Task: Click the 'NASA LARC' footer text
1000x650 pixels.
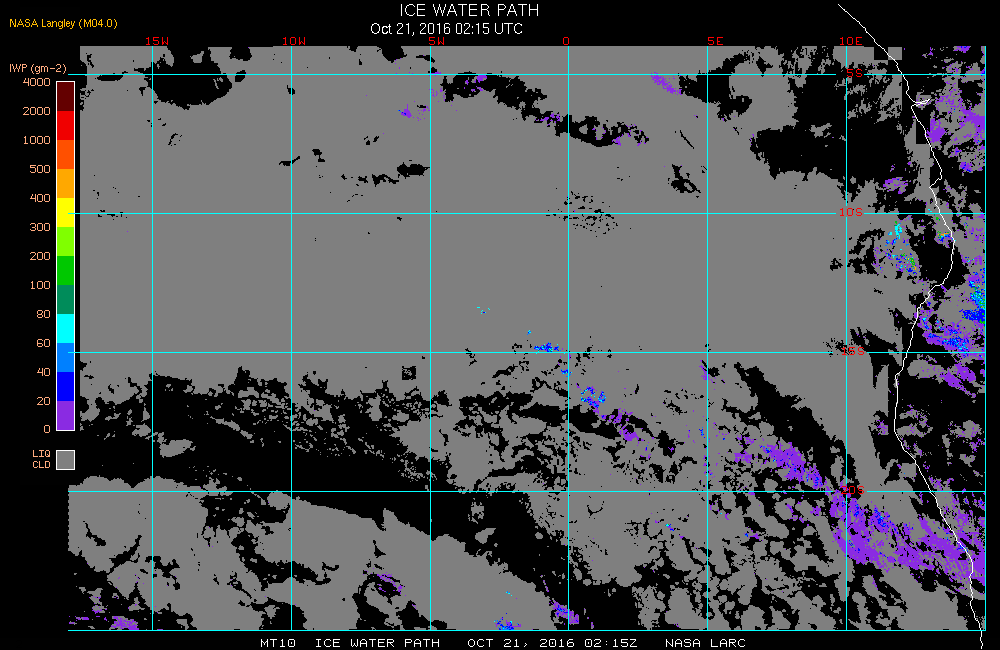Action: click(x=705, y=643)
